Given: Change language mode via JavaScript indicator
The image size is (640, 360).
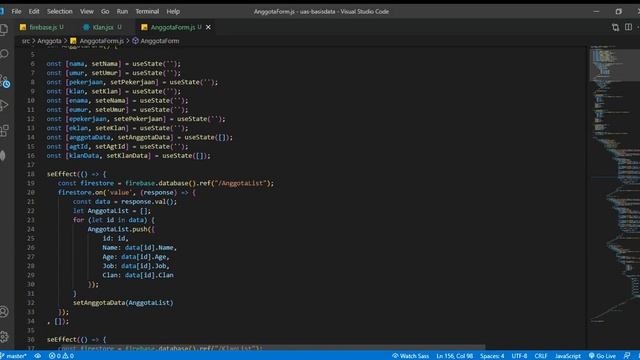Looking at the screenshot, I should pos(568,356).
